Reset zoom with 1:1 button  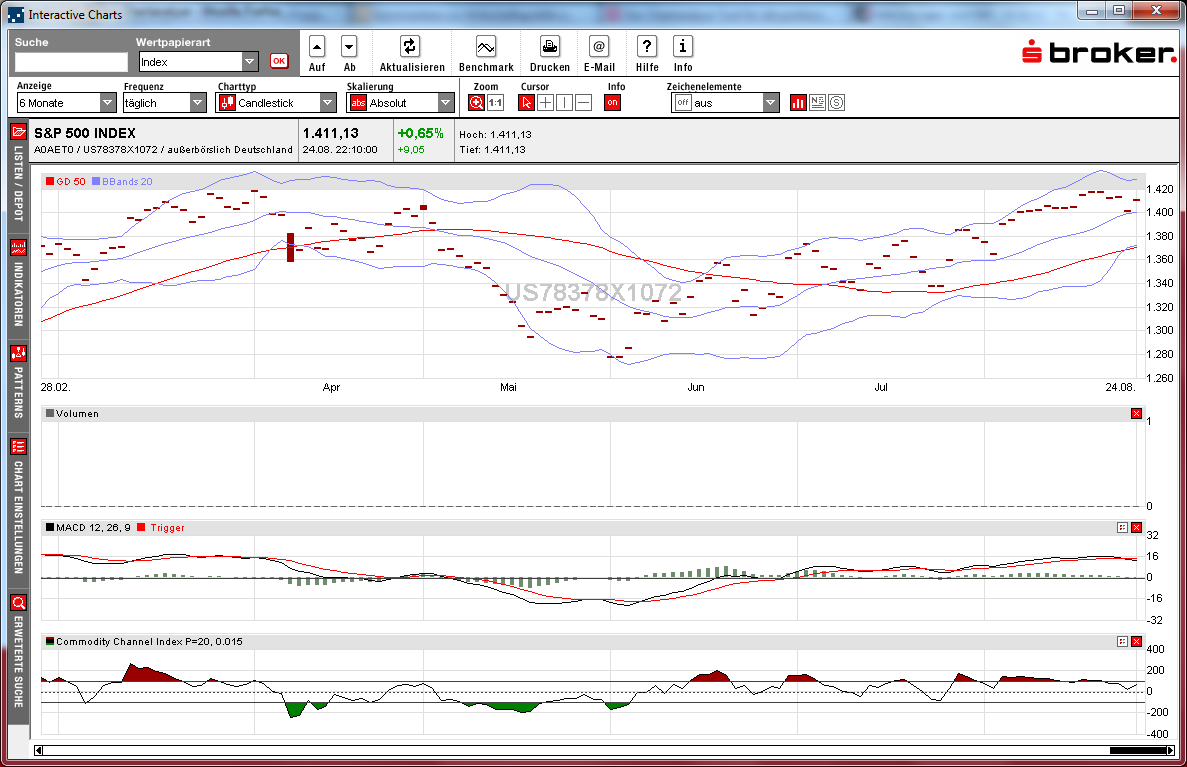(x=496, y=103)
